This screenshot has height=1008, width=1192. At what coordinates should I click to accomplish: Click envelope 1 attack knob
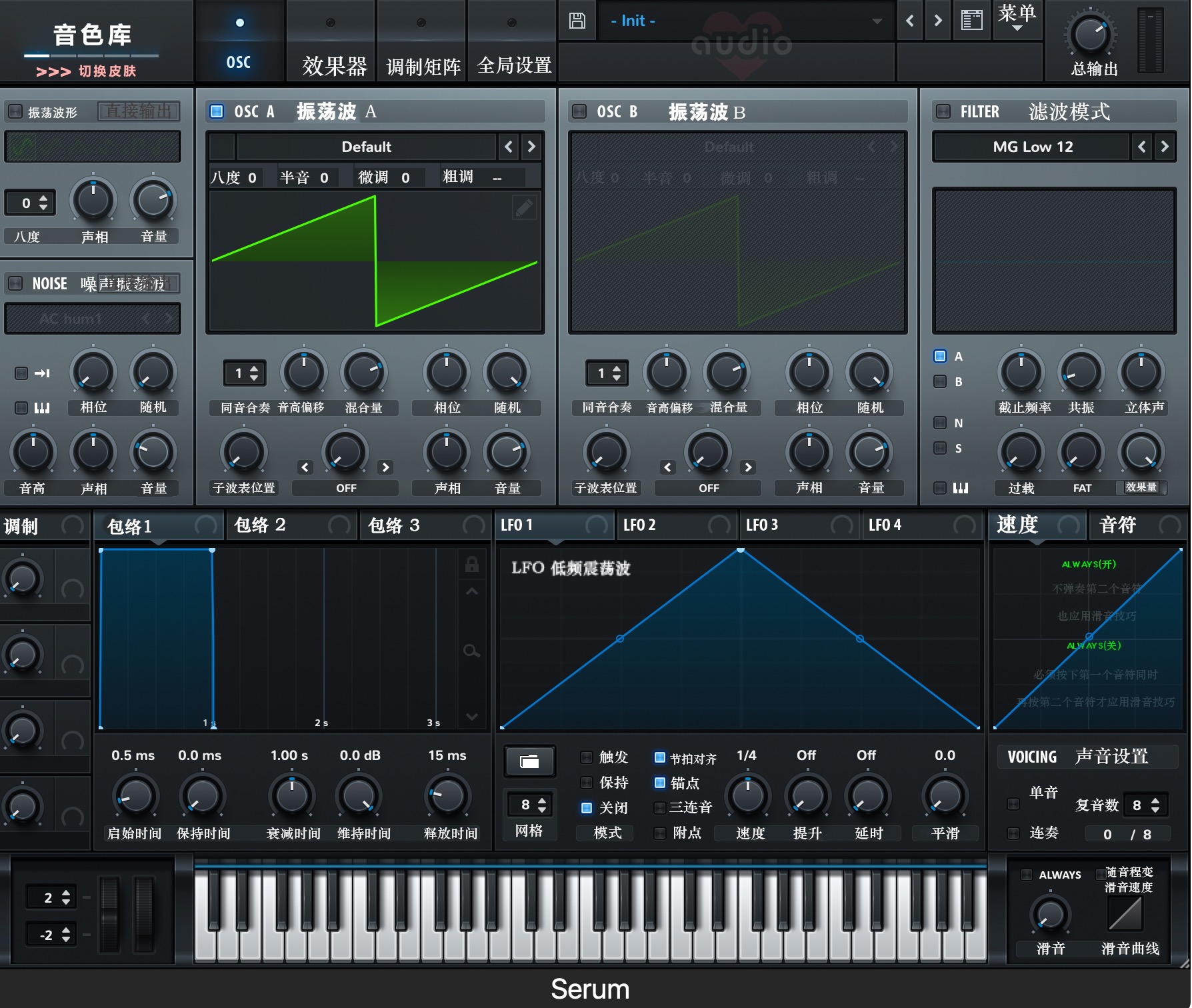click(135, 795)
